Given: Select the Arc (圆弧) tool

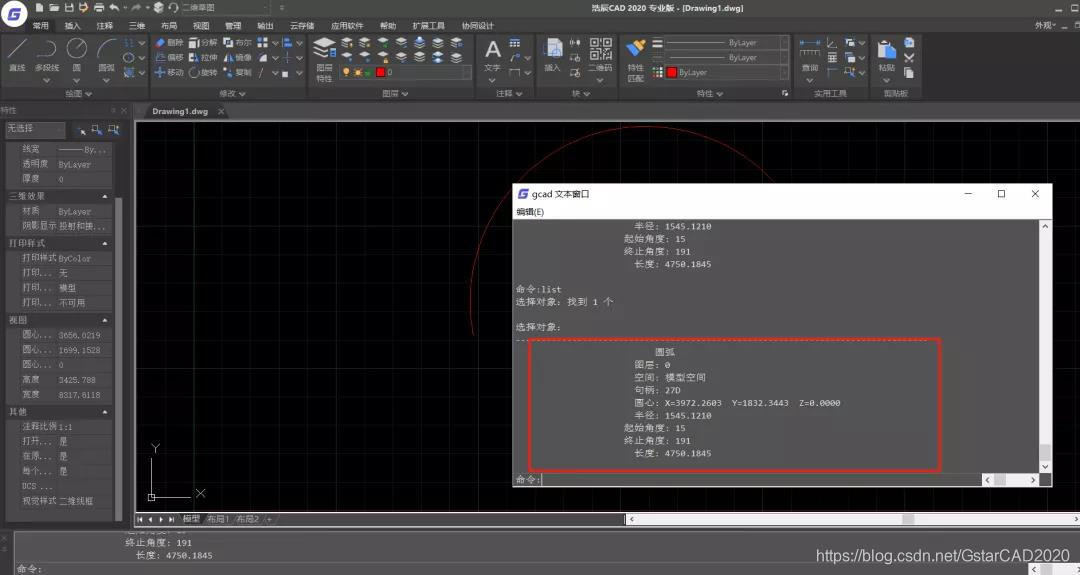Looking at the screenshot, I should point(106,54).
